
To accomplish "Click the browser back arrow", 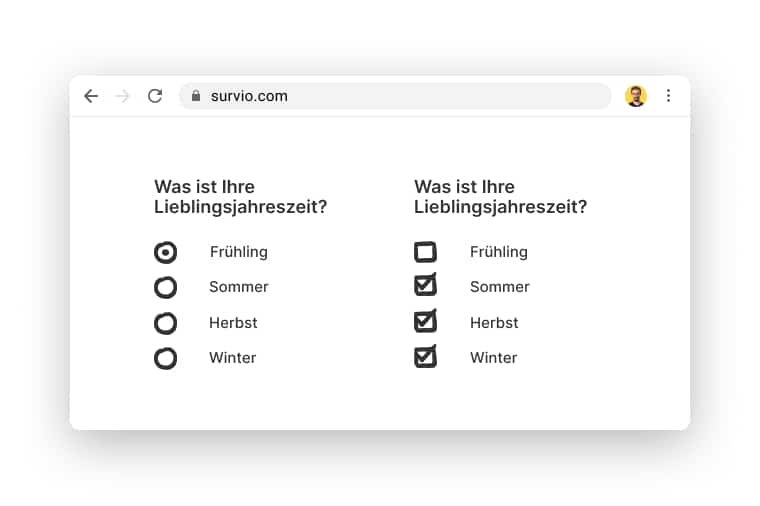I will coord(91,96).
